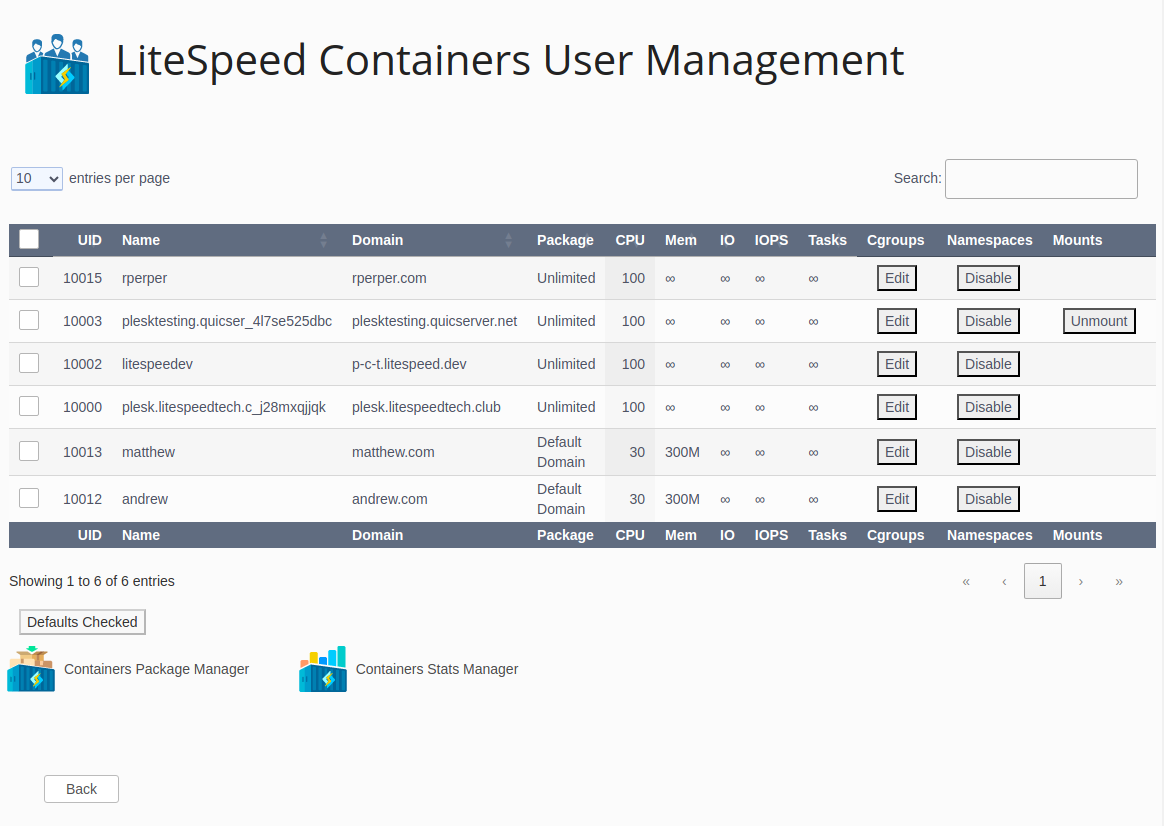Click the Back button

81,789
